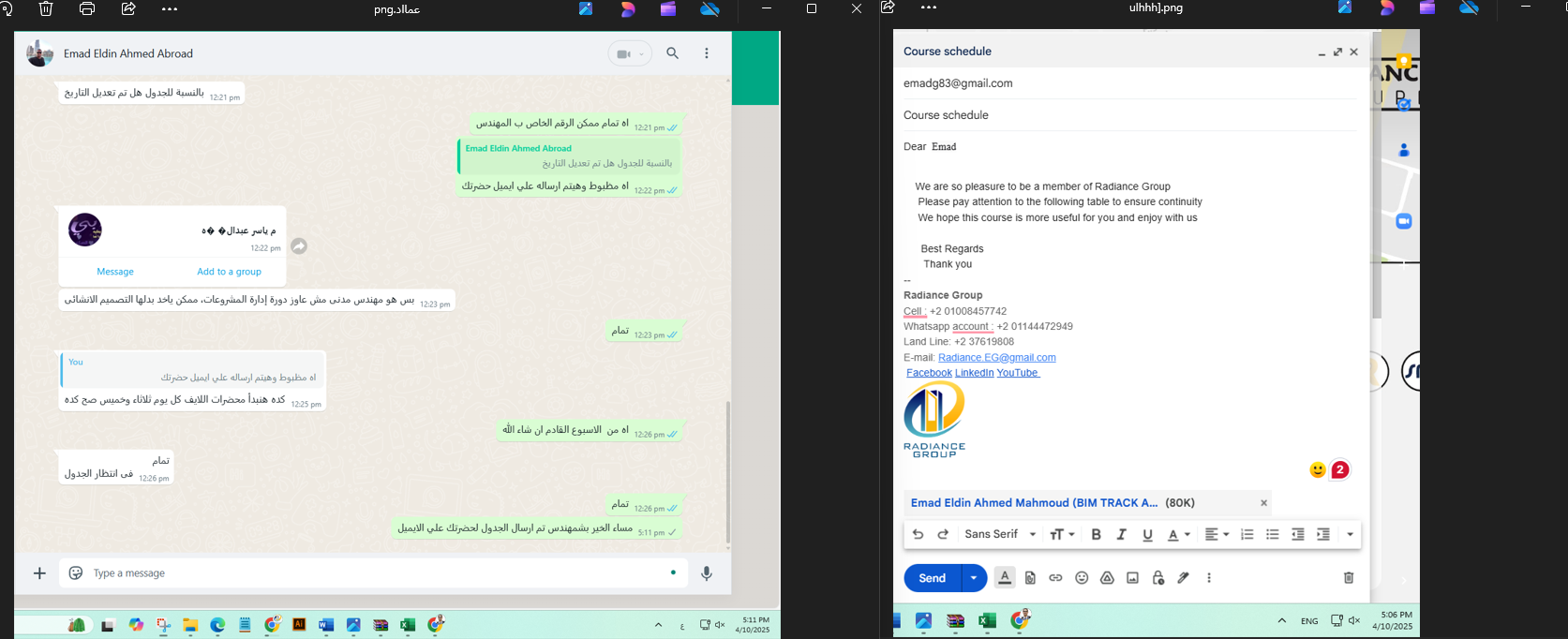Screen dimensions: 1568x639
Task: Print the image from the left Photos window
Action: click(87, 8)
